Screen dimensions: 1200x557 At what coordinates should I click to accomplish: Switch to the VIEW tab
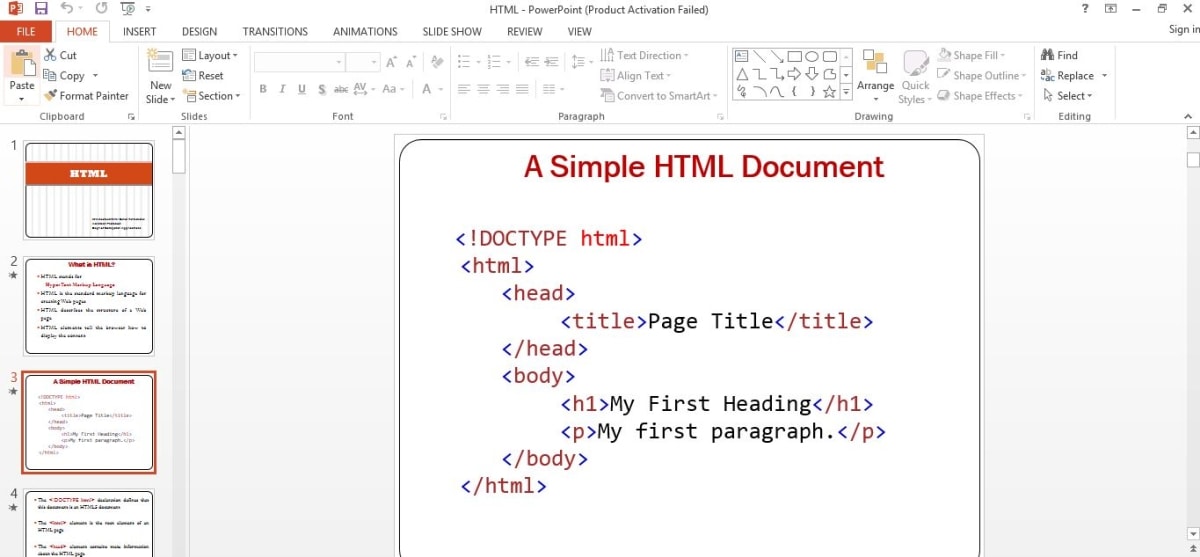click(580, 31)
